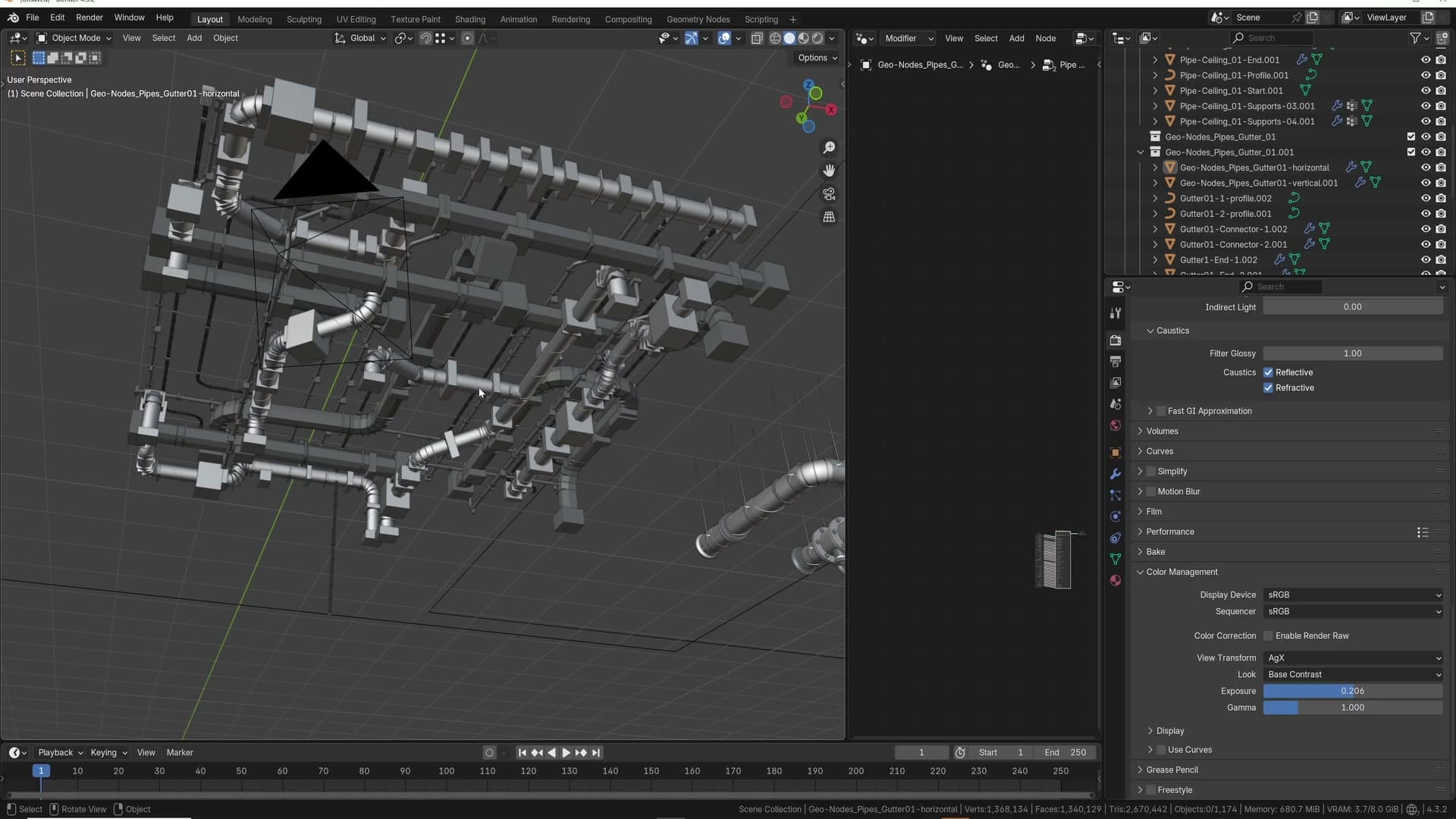Collapse the Color Management panel
Screen dimensions: 1456x819
(1140, 573)
